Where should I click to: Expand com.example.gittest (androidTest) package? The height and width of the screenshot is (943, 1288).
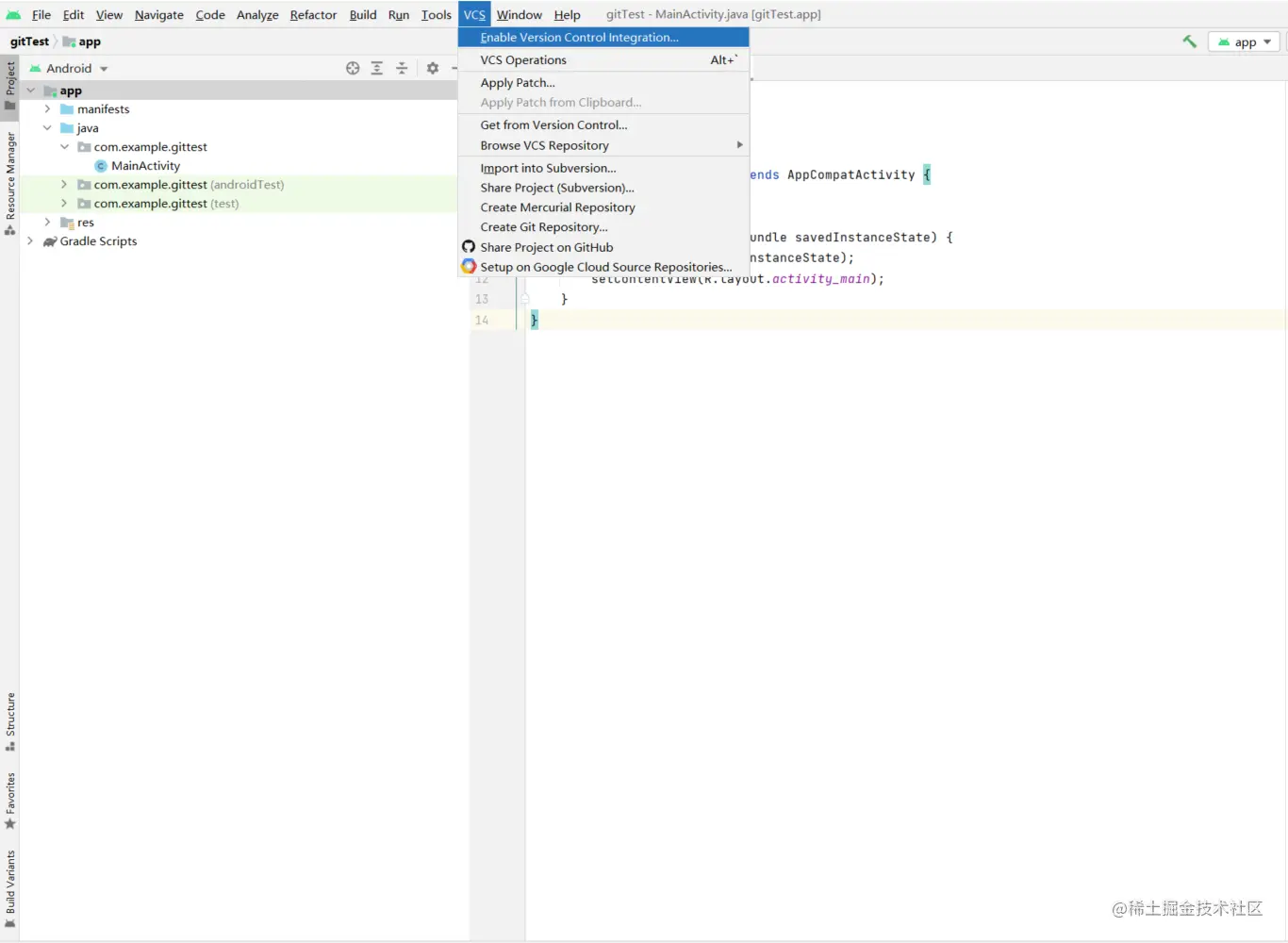[65, 185]
